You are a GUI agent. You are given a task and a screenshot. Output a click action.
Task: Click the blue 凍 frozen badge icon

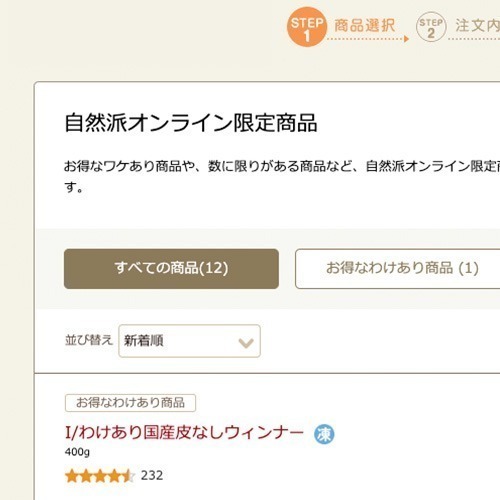pyautogui.click(x=324, y=434)
